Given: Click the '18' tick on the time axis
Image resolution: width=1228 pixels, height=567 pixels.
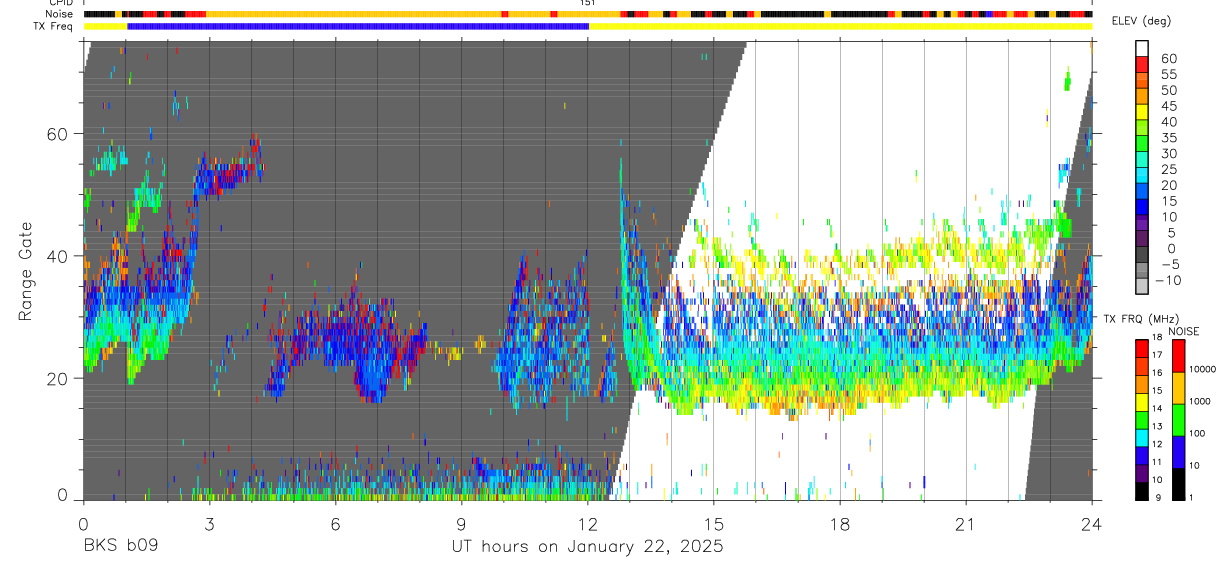Looking at the screenshot, I should pos(839,523).
